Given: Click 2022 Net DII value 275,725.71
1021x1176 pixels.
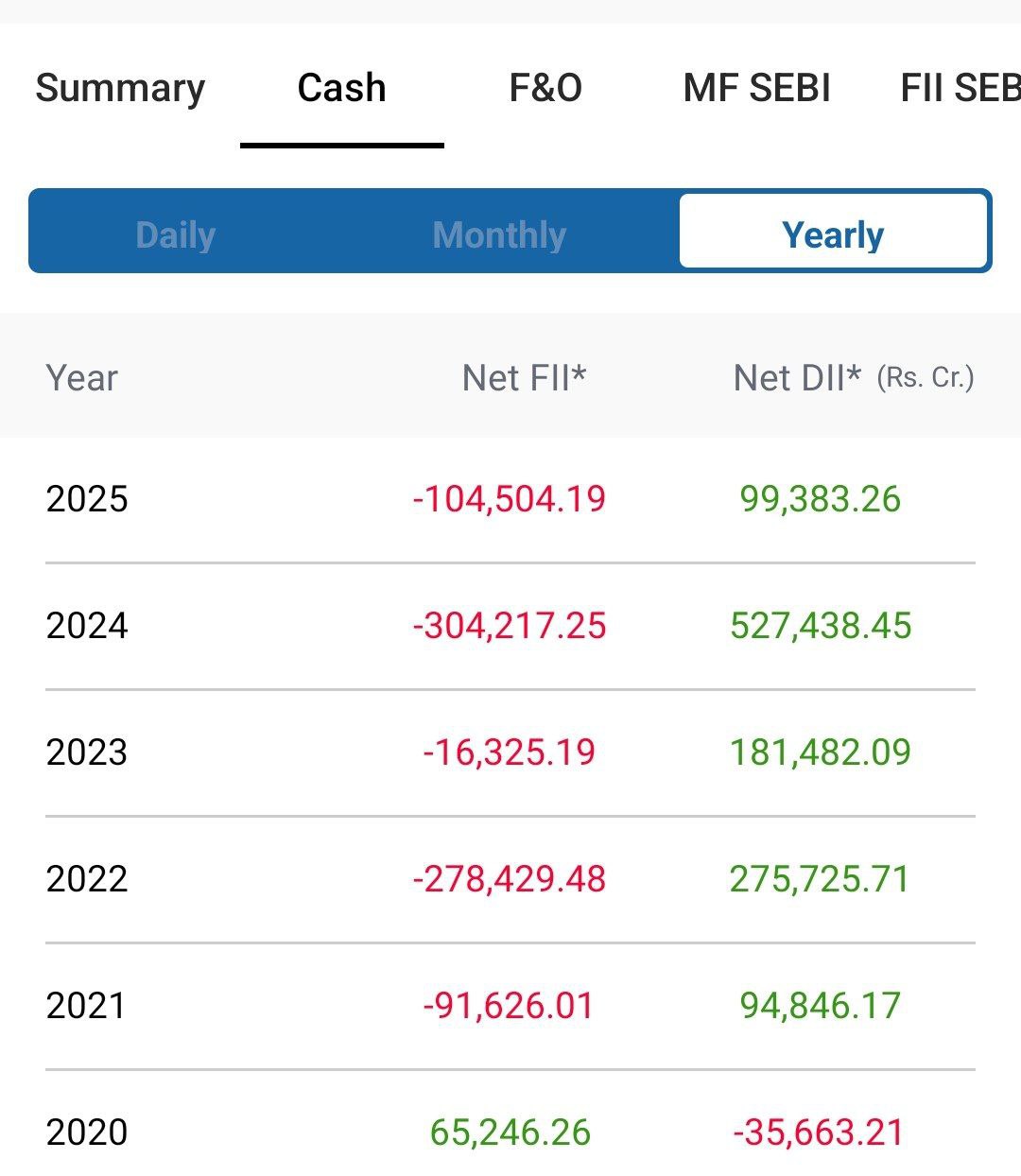Looking at the screenshot, I should coord(819,879).
